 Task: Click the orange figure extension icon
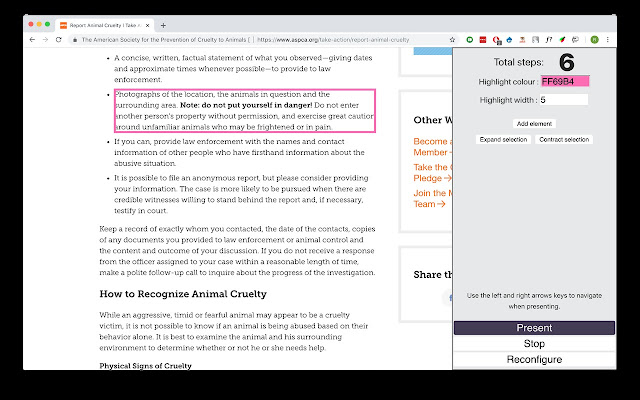(522, 40)
